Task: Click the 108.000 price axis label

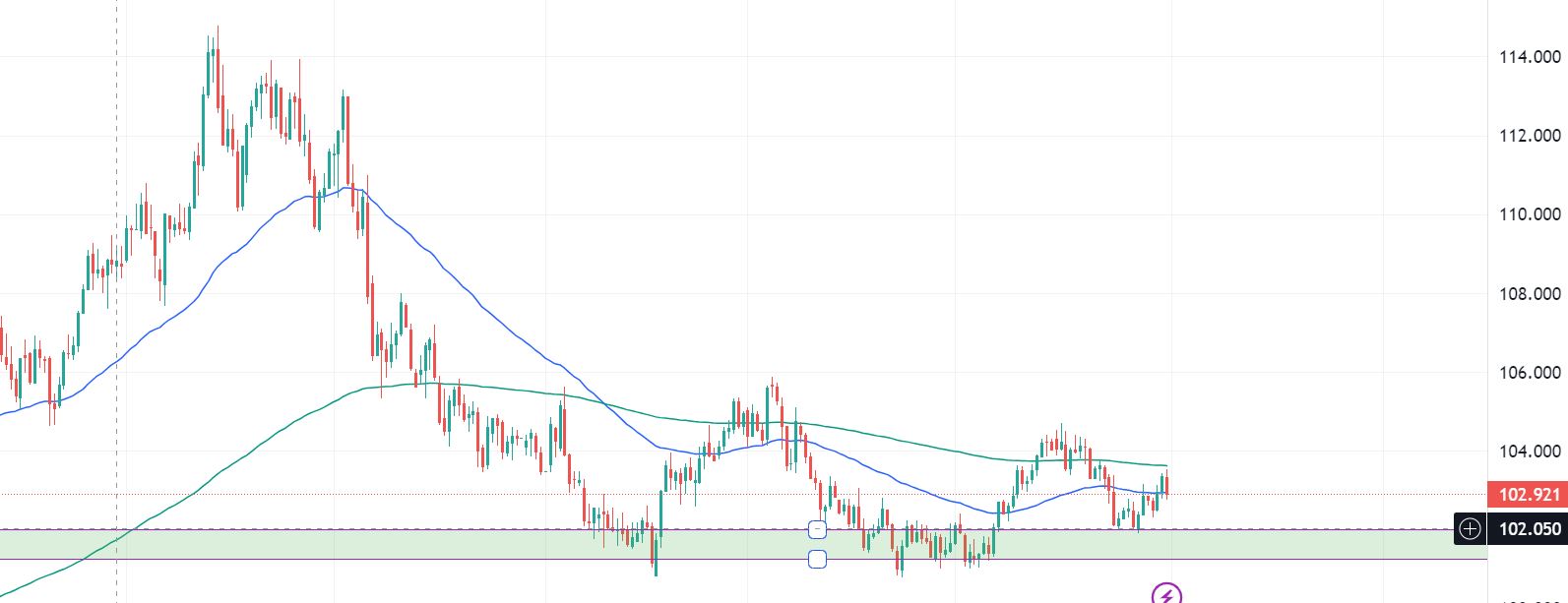Action: pos(1529,293)
